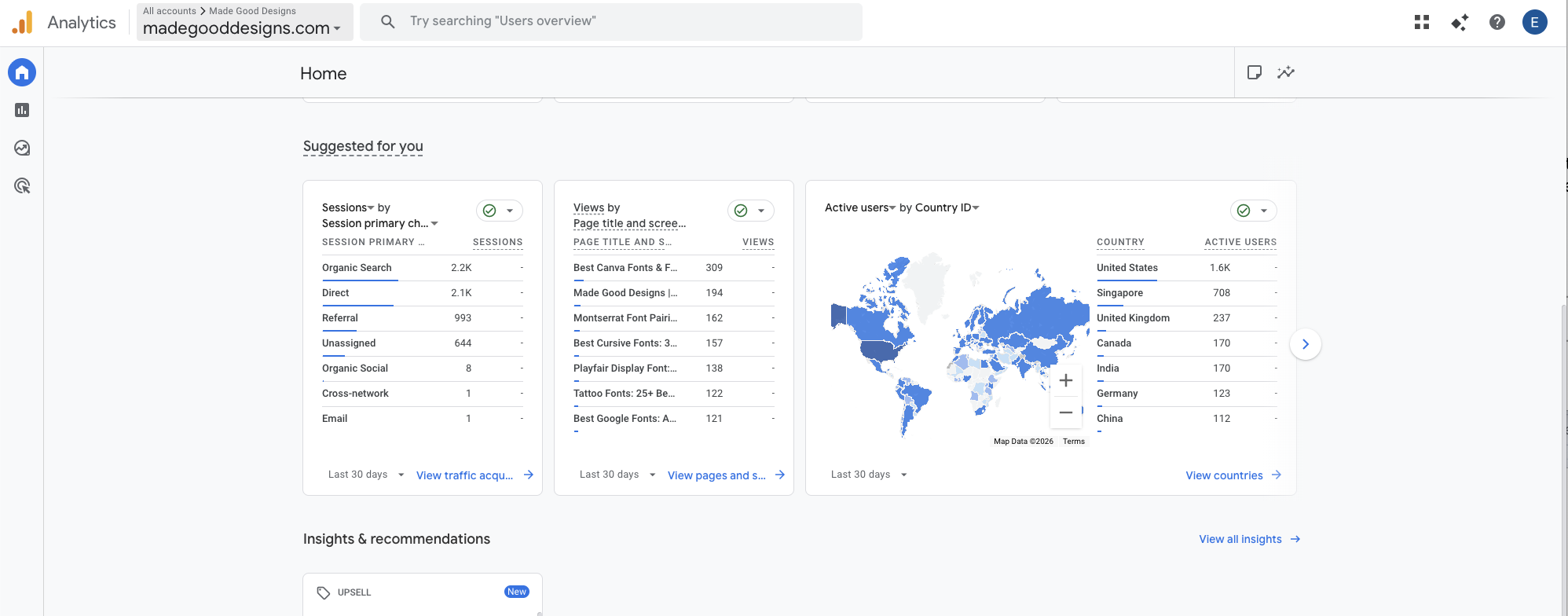Open the Sessions metric dropdown

349,207
